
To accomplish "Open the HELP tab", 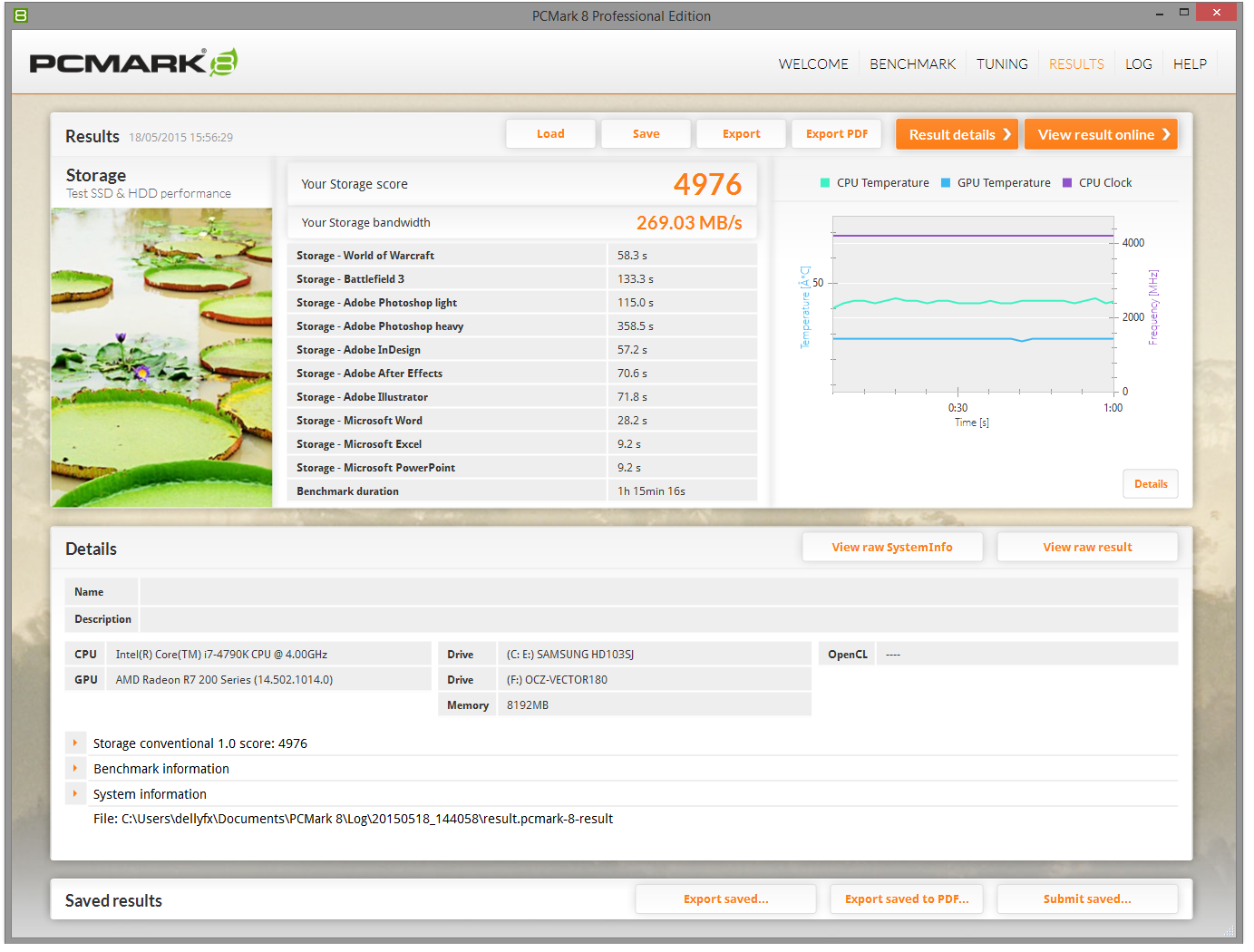I will click(x=1190, y=64).
